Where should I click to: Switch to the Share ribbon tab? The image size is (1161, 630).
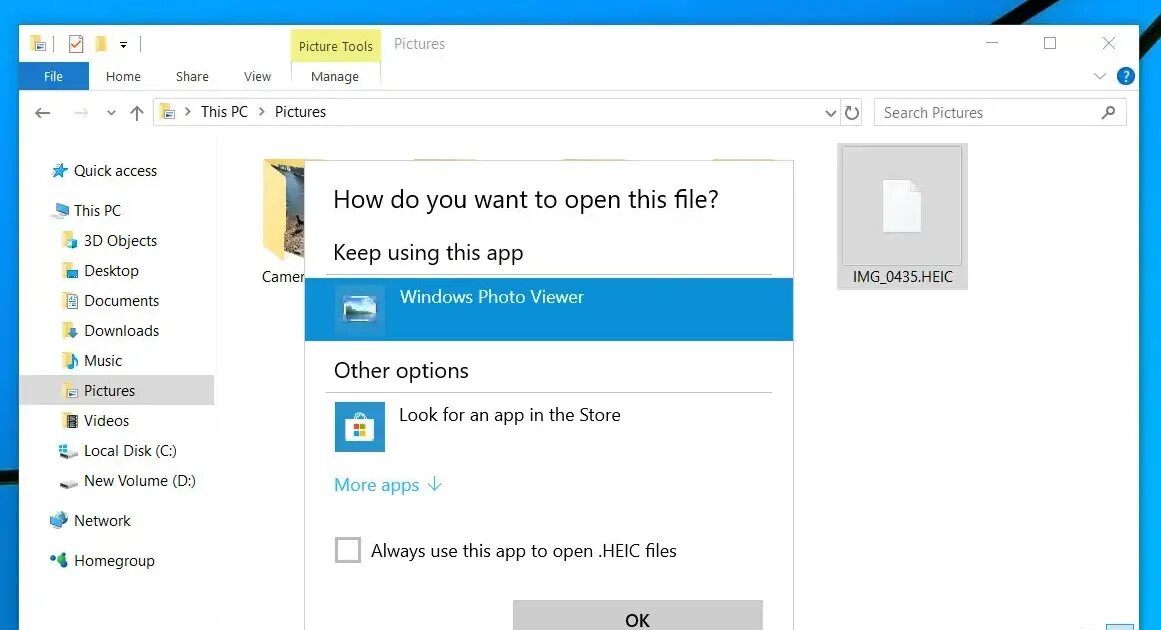192,76
